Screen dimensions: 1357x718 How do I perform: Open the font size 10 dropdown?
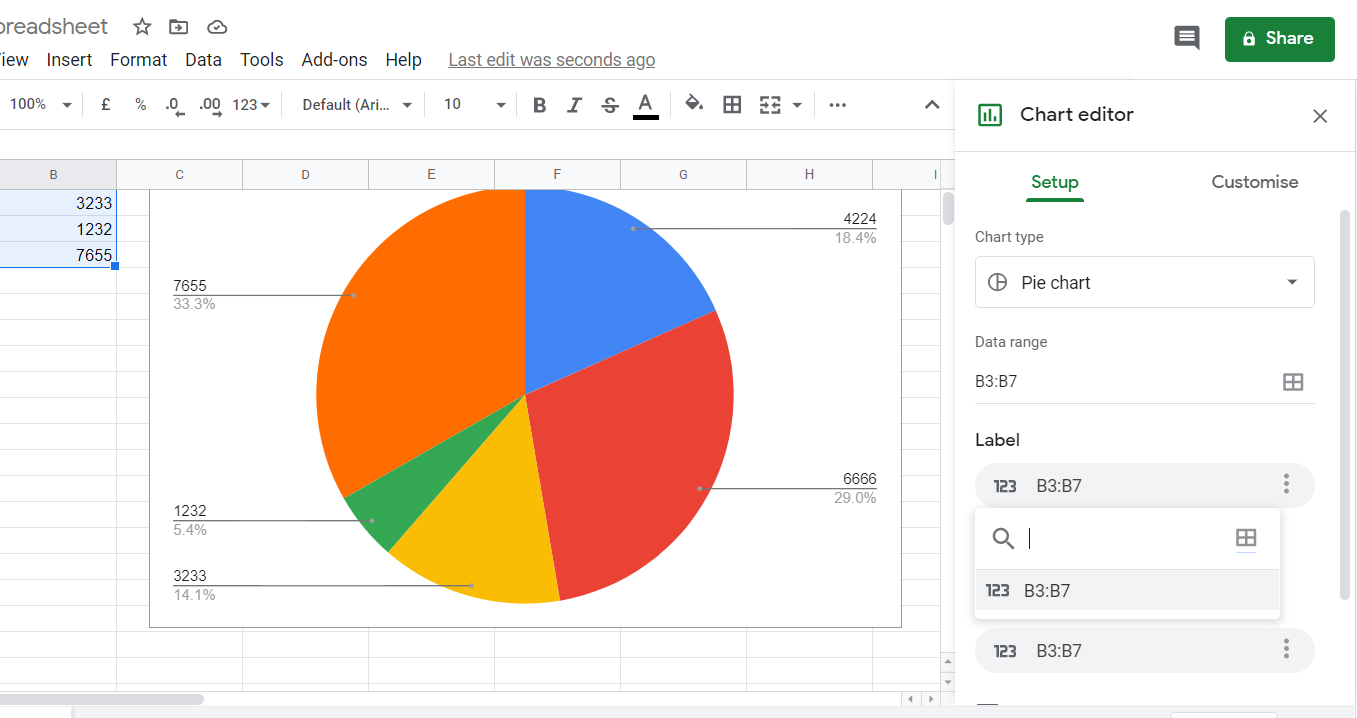pyautogui.click(x=475, y=104)
